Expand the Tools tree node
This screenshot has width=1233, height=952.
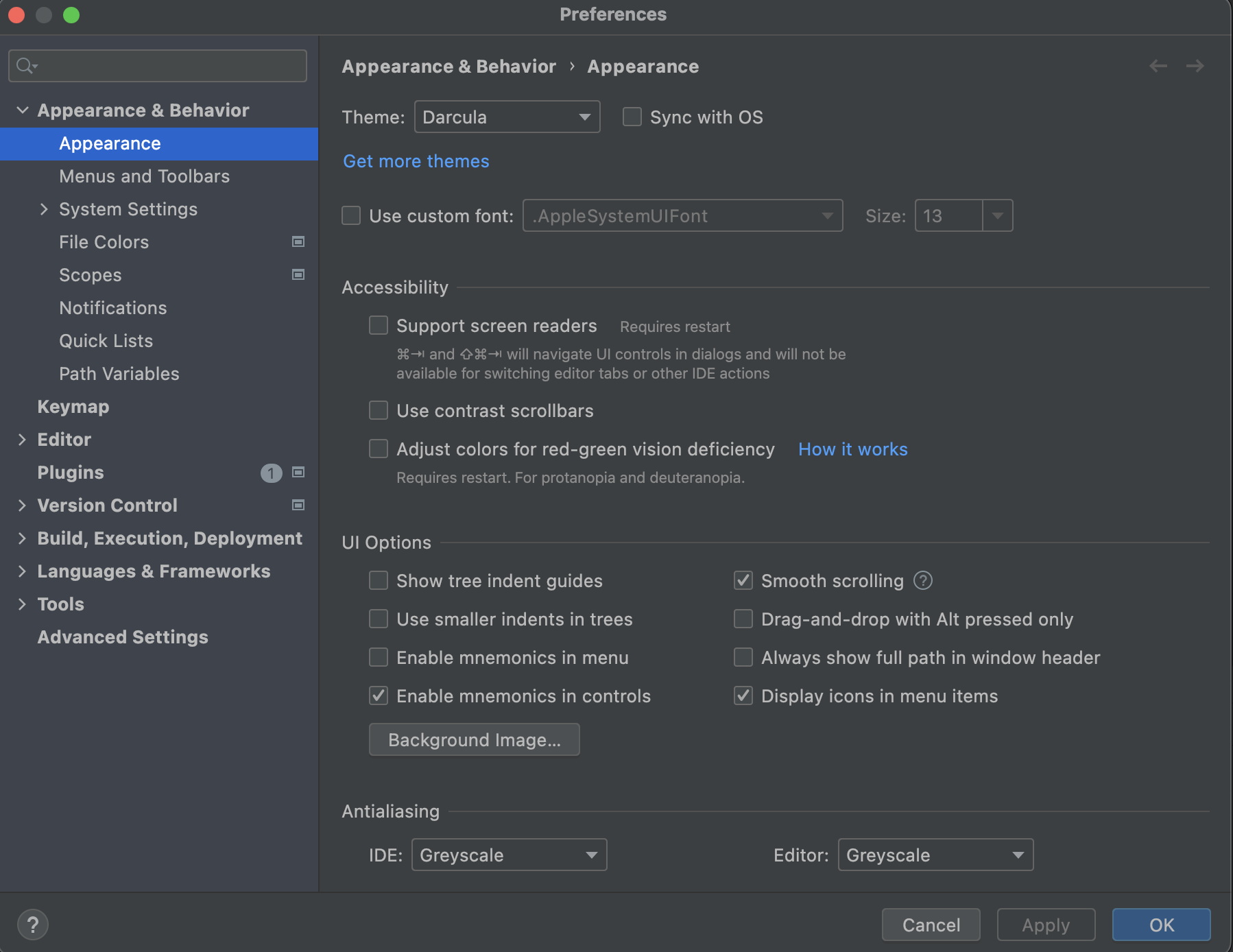click(x=22, y=604)
